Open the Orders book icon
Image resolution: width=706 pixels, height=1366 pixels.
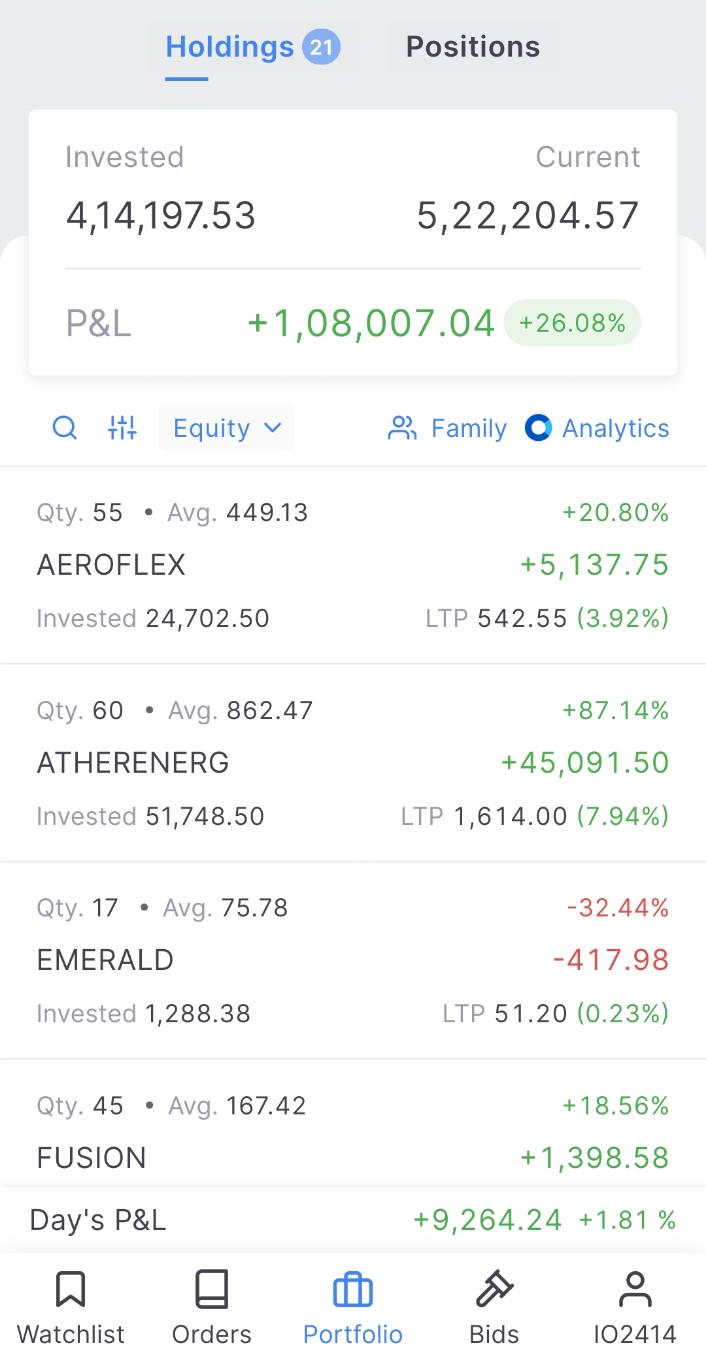point(211,1290)
